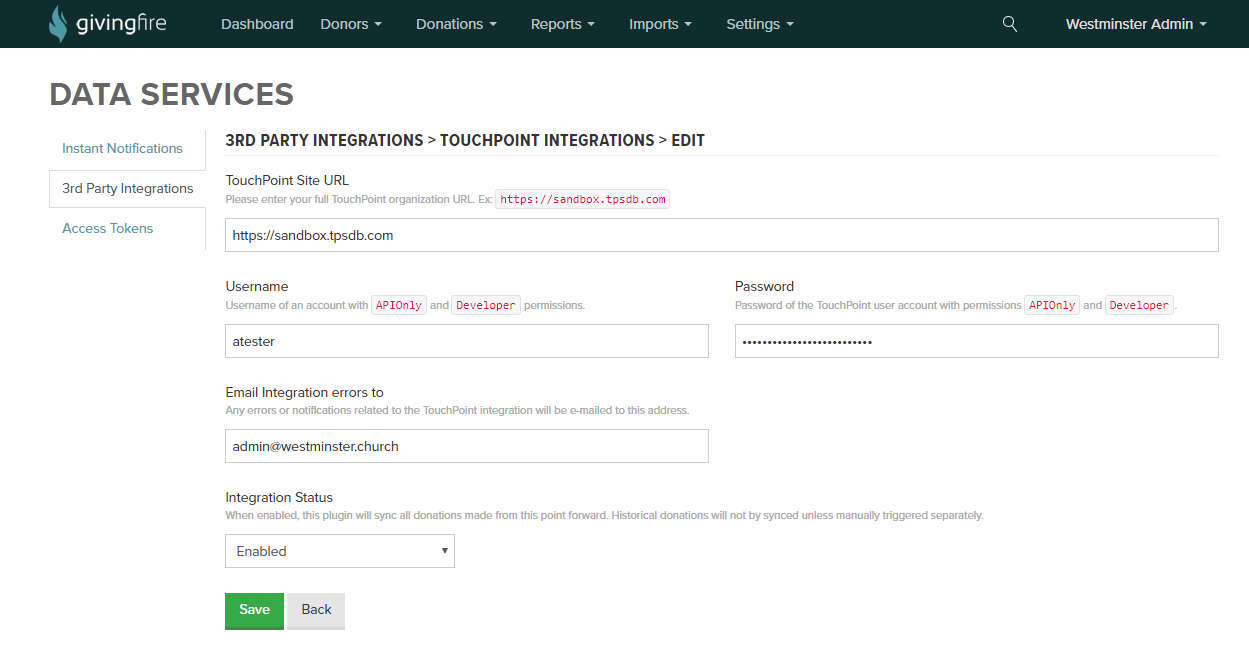Image resolution: width=1249 pixels, height=670 pixels.
Task: Click the TouchPoint Site URL label
Action: coord(287,180)
